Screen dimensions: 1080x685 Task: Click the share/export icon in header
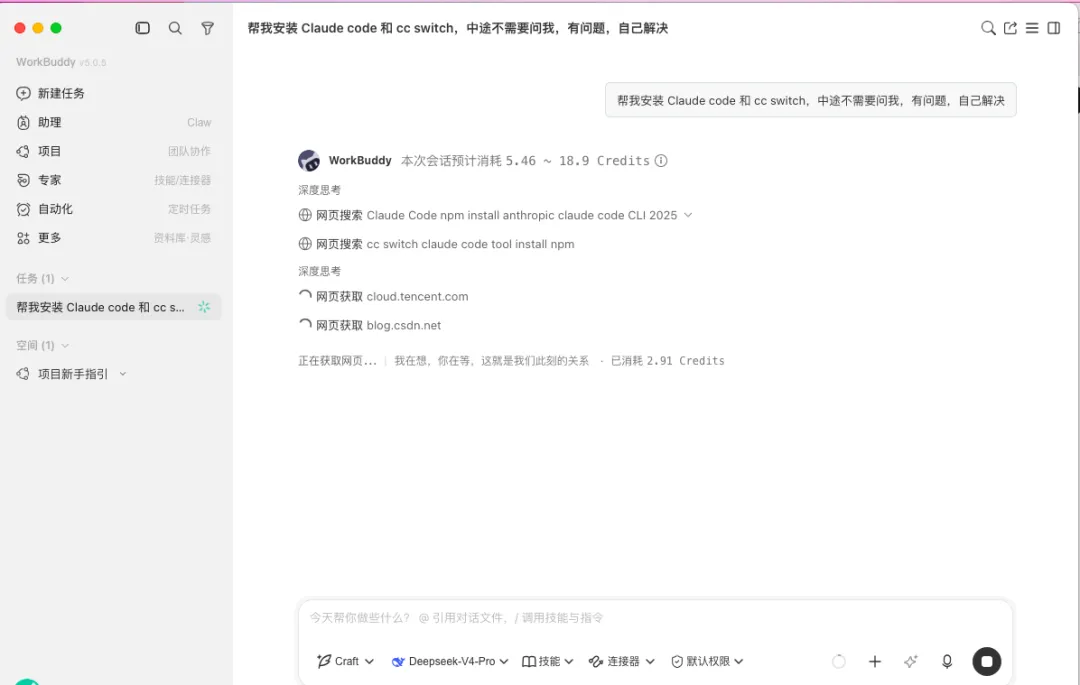click(1010, 28)
